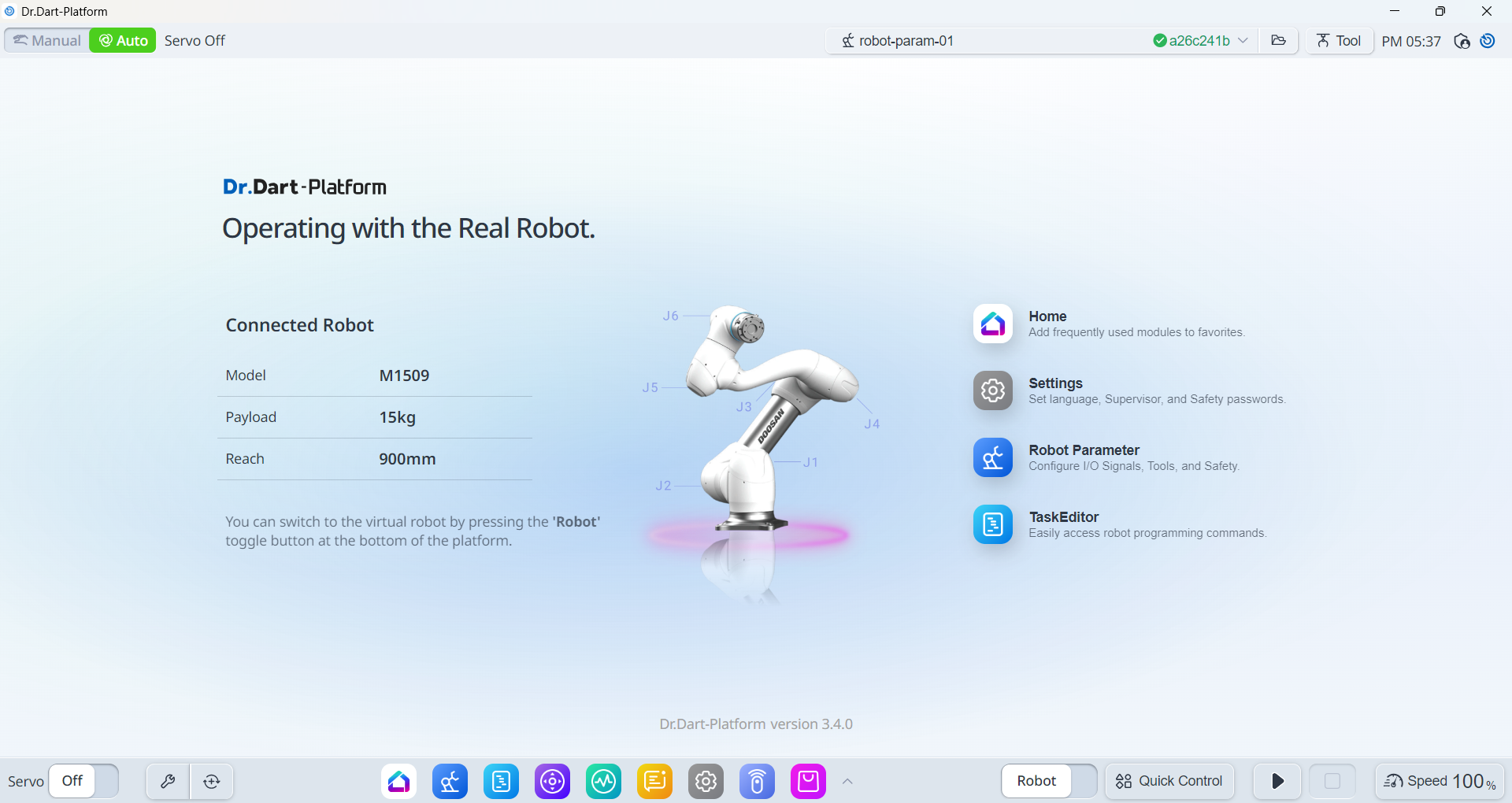Click the J5 joint label
The image size is (1512, 803).
pos(650,387)
